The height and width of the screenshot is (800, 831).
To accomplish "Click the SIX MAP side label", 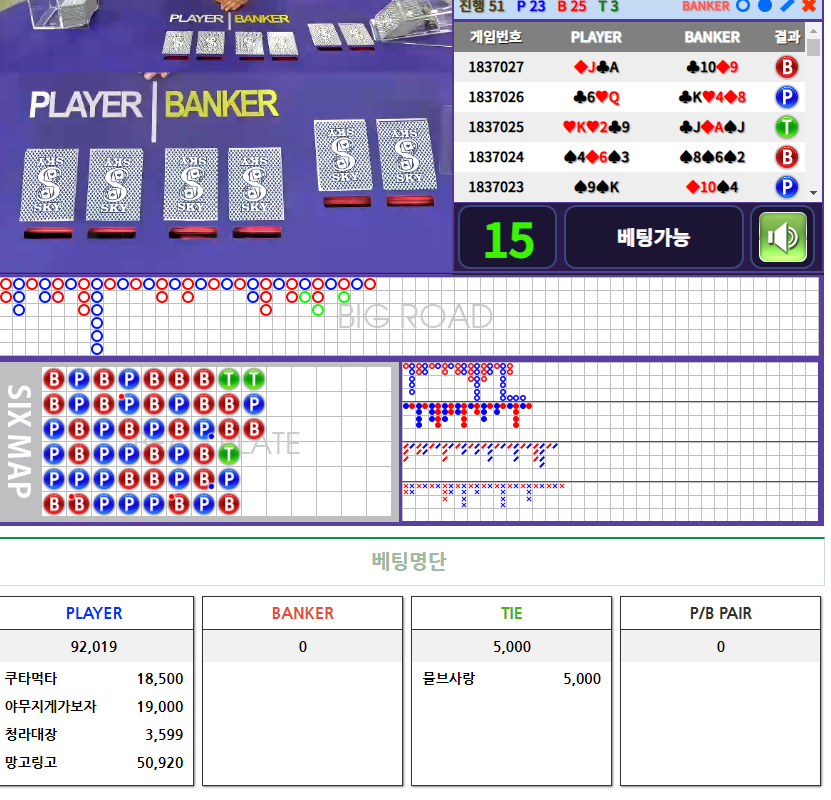I will point(20,441).
